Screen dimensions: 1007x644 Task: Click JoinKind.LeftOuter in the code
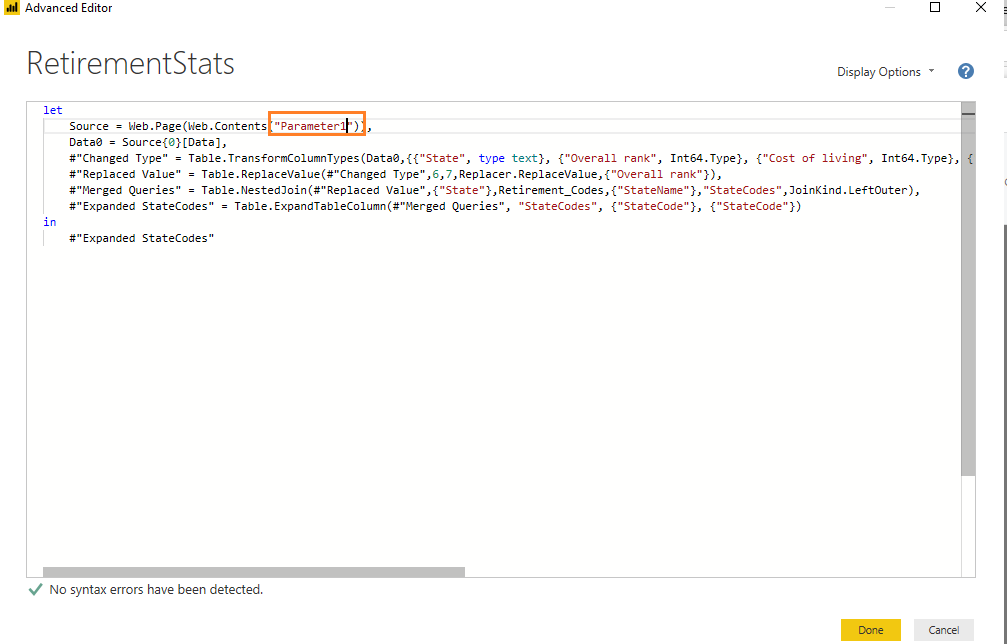[x=850, y=191]
